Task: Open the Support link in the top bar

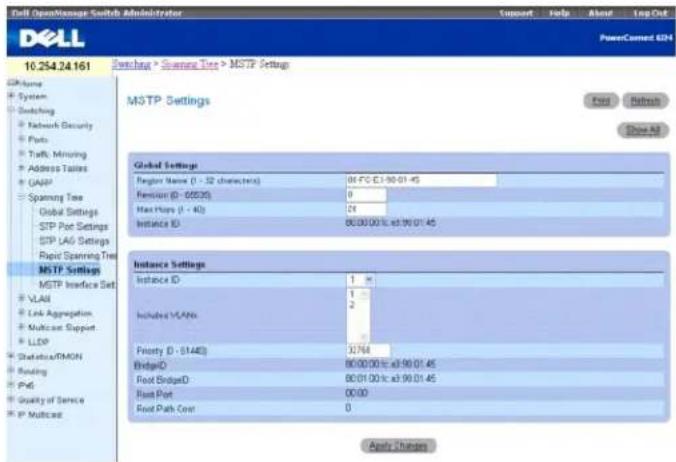Action: pyautogui.click(x=516, y=13)
